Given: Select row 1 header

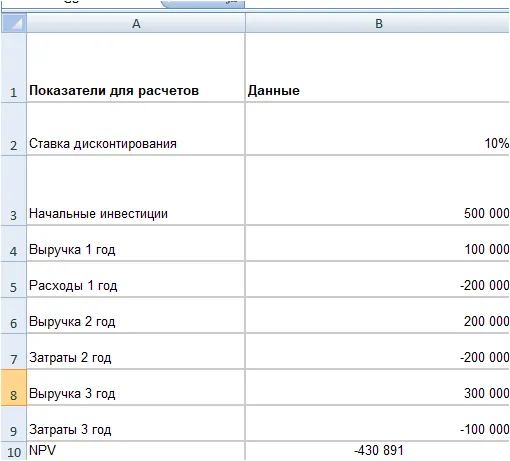Looking at the screenshot, I should [13, 67].
